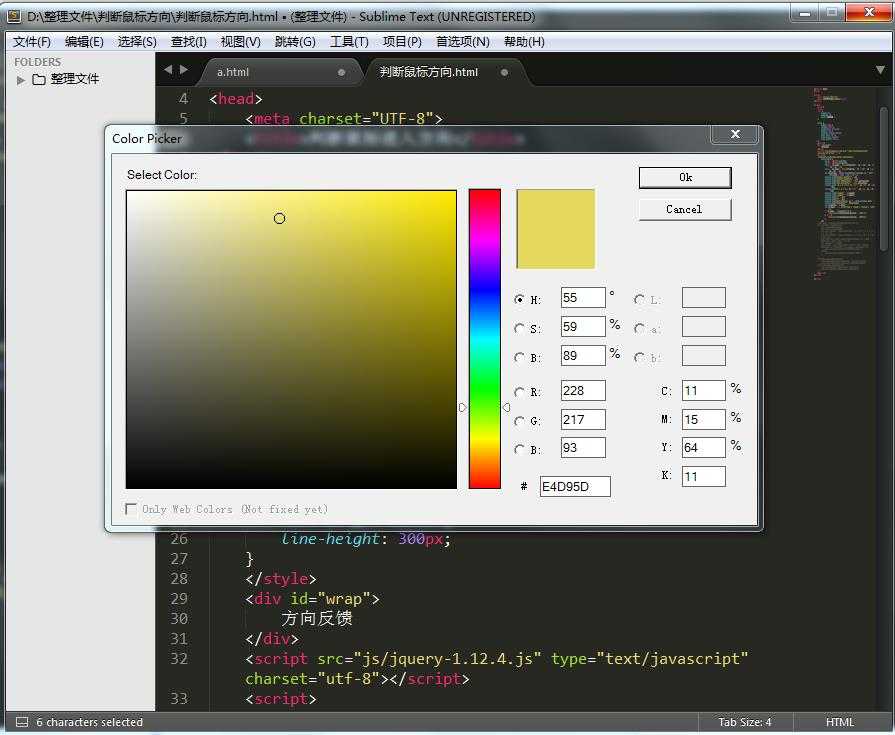Click the hex color field E4D95D
This screenshot has height=735, width=895.
tap(575, 487)
